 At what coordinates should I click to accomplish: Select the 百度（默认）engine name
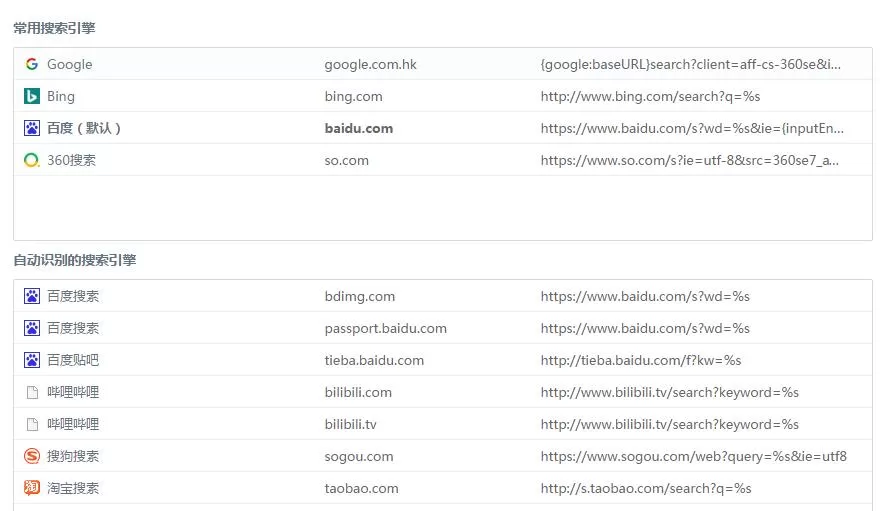click(84, 128)
